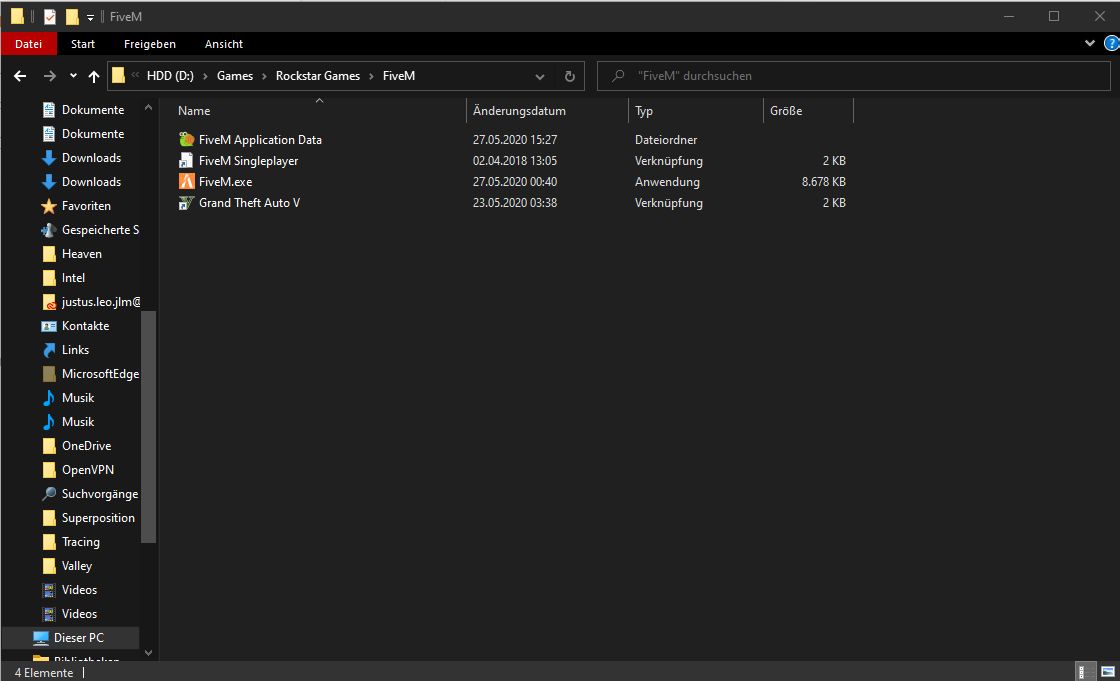The width and height of the screenshot is (1120, 681).
Task: Open Help with the question mark icon
Action: point(1111,44)
